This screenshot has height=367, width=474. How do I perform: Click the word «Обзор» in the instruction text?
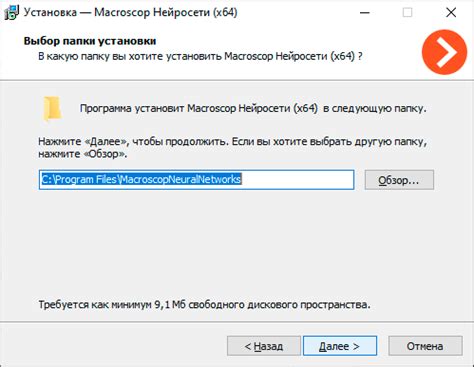(x=103, y=154)
